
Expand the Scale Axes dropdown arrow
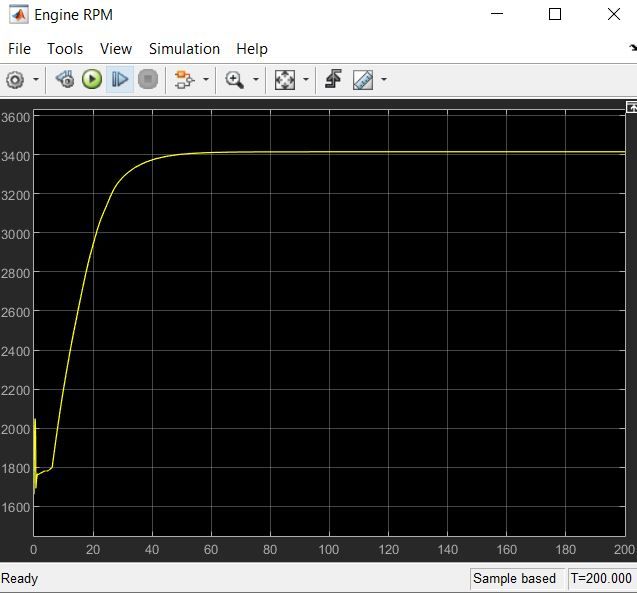pyautogui.click(x=306, y=80)
